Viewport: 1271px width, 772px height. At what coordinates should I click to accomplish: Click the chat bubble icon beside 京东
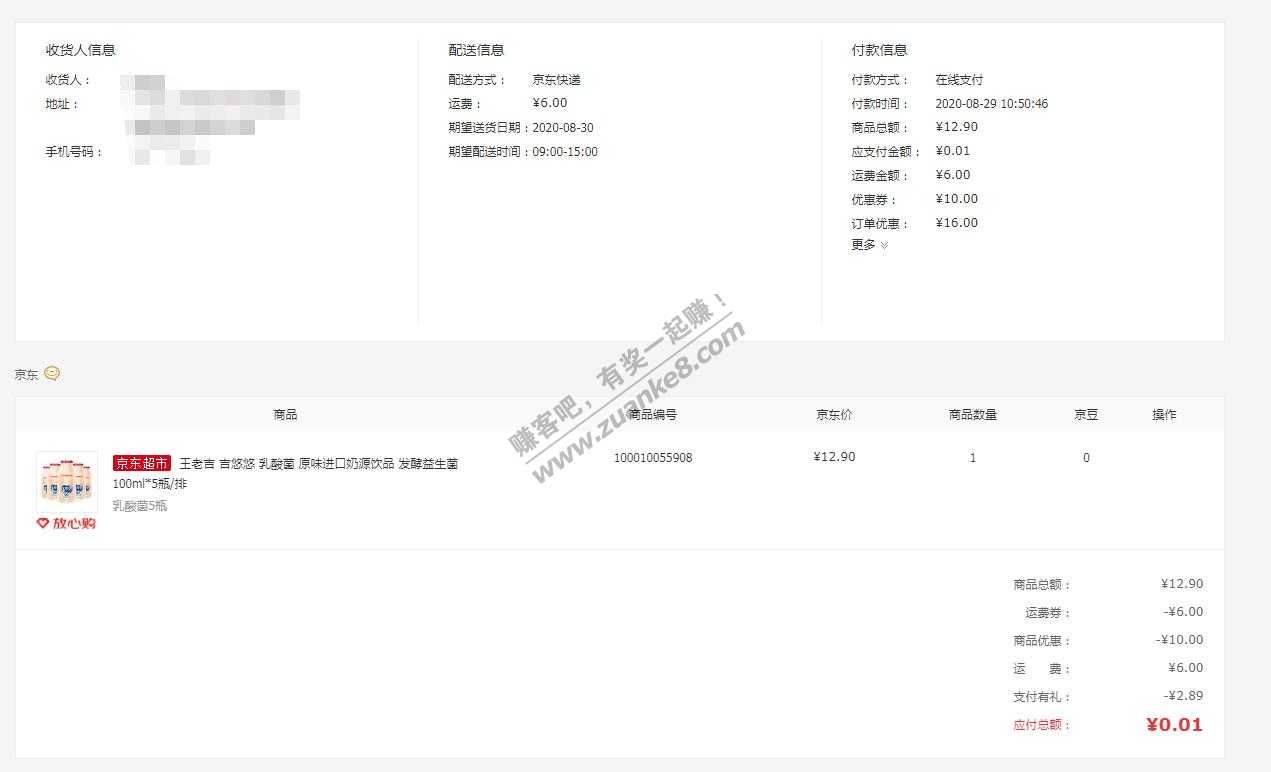point(52,374)
